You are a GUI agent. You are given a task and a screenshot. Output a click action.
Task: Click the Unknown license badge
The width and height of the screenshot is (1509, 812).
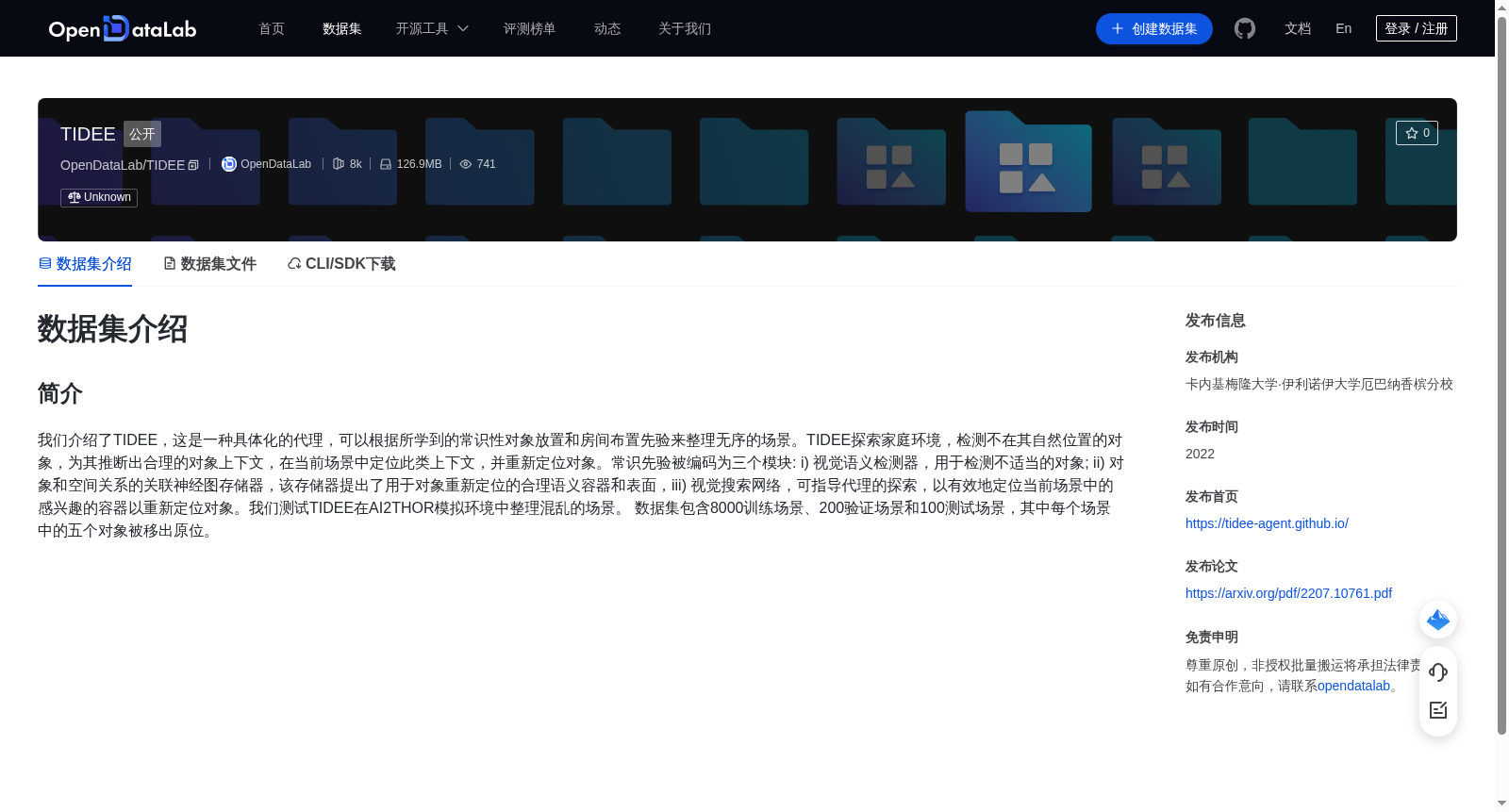(x=99, y=197)
